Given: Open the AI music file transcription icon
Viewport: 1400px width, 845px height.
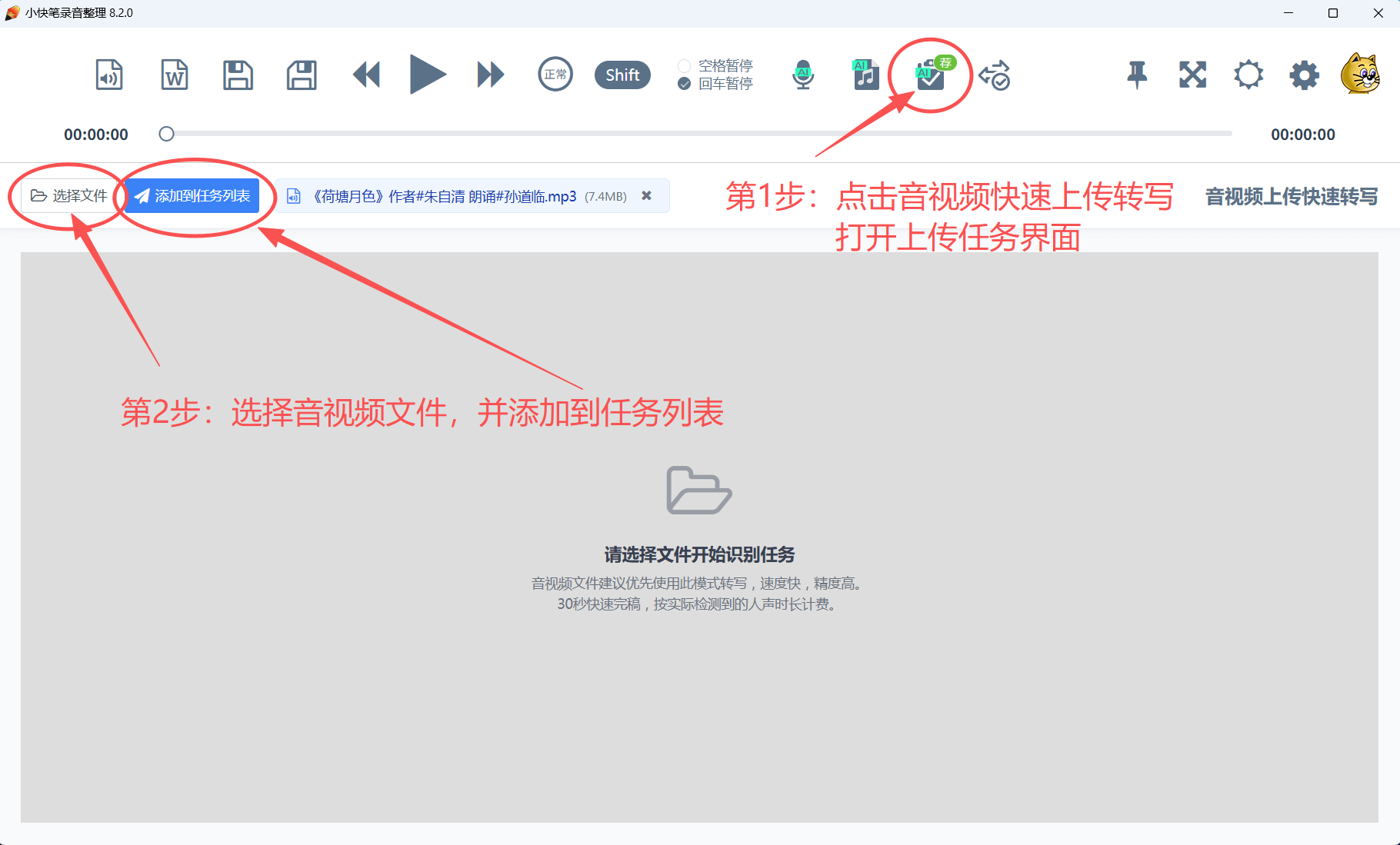Looking at the screenshot, I should click(x=866, y=75).
